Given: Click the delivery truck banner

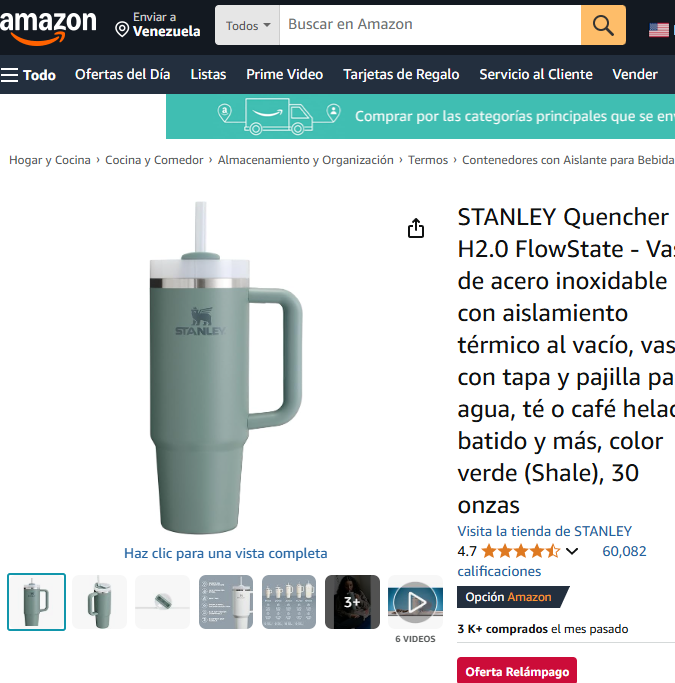Looking at the screenshot, I should tap(420, 116).
